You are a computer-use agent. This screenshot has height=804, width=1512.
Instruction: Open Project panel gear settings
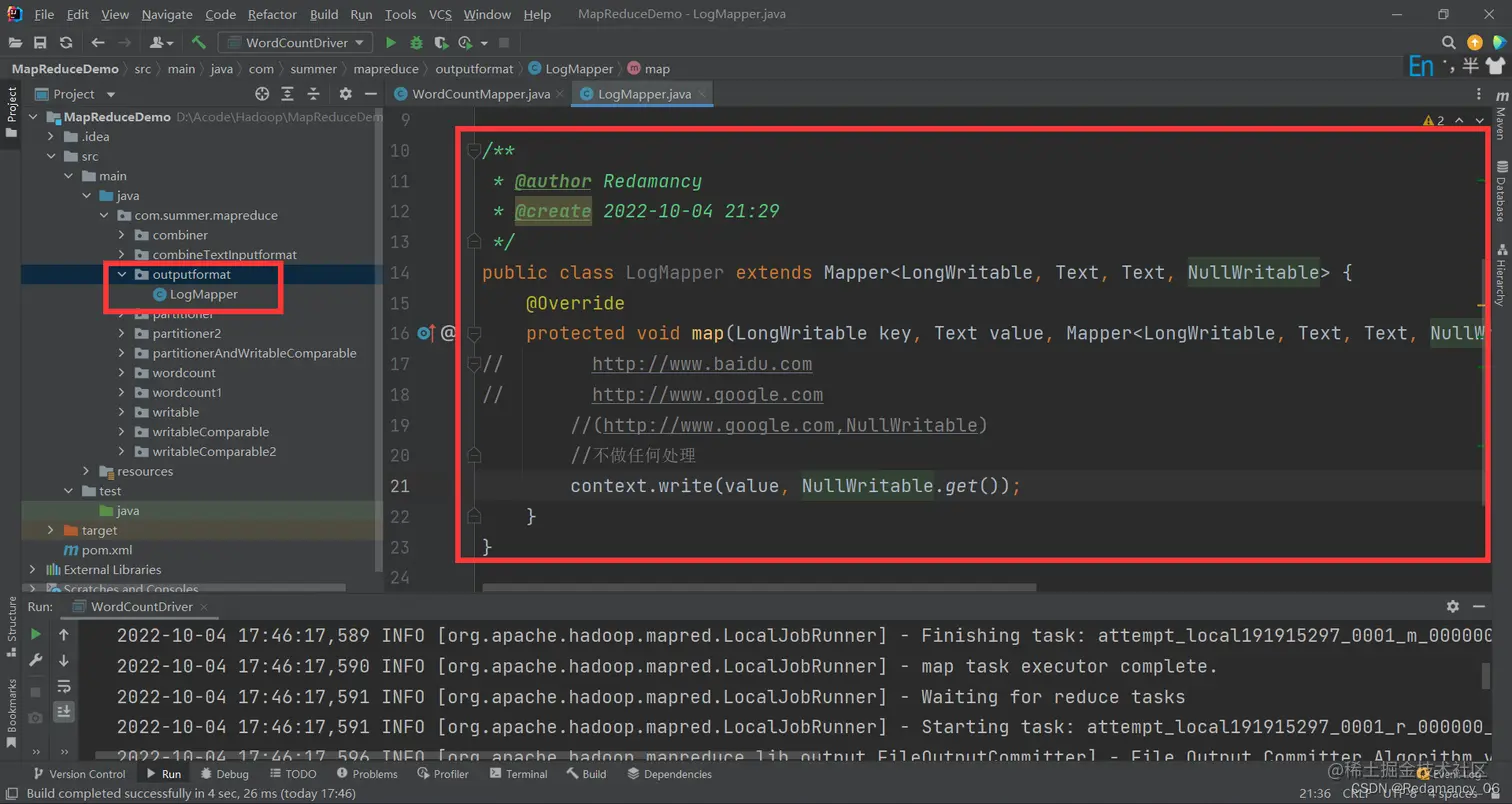coord(345,94)
